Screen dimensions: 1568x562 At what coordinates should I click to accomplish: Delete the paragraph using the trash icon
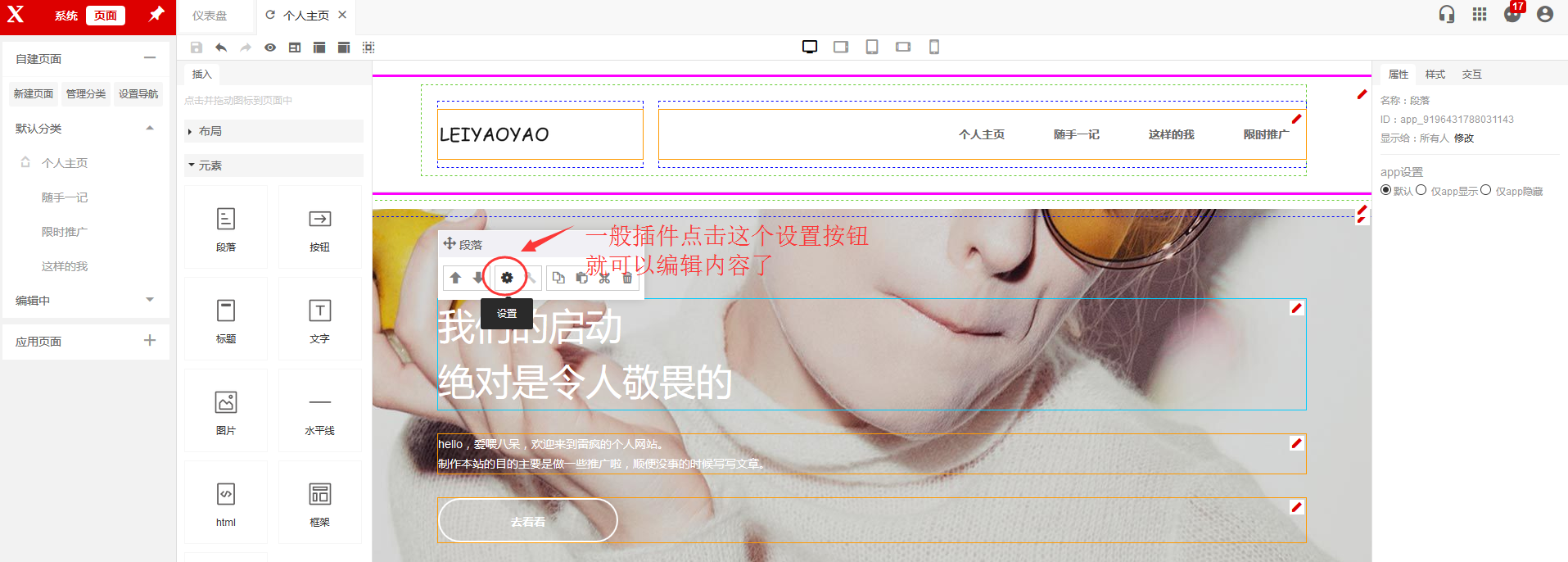coord(627,278)
